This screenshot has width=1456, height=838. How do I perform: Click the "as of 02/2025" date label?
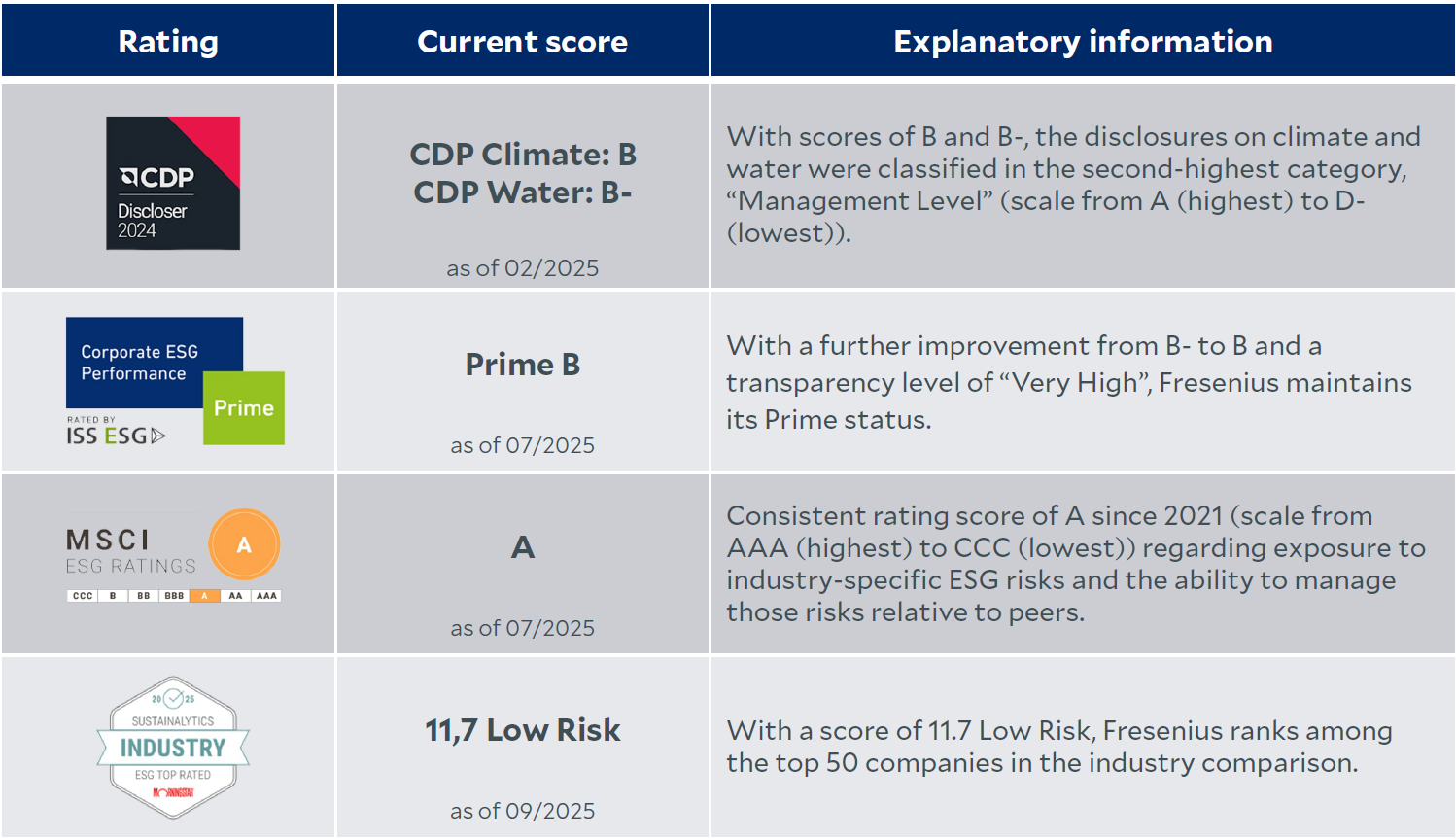523,268
